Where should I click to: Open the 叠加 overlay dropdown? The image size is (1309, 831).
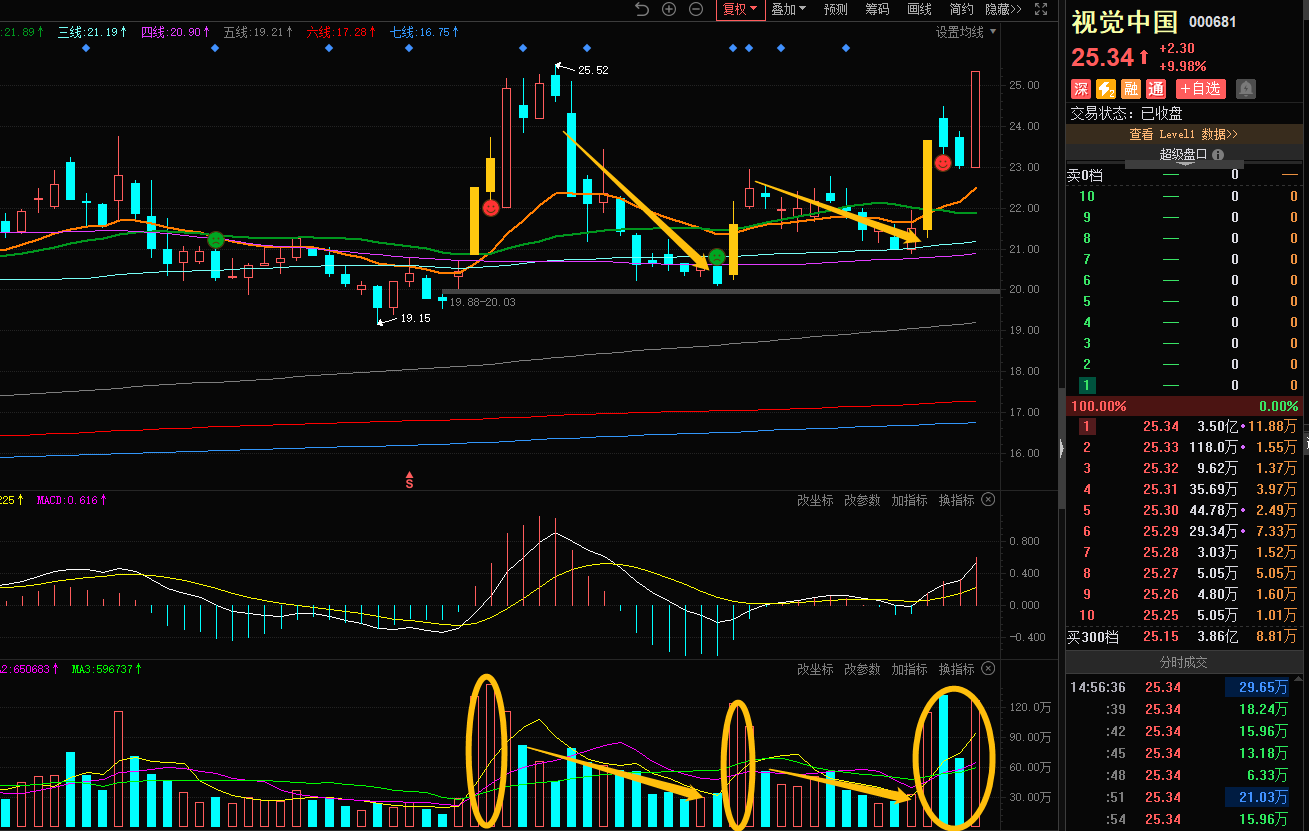click(788, 9)
